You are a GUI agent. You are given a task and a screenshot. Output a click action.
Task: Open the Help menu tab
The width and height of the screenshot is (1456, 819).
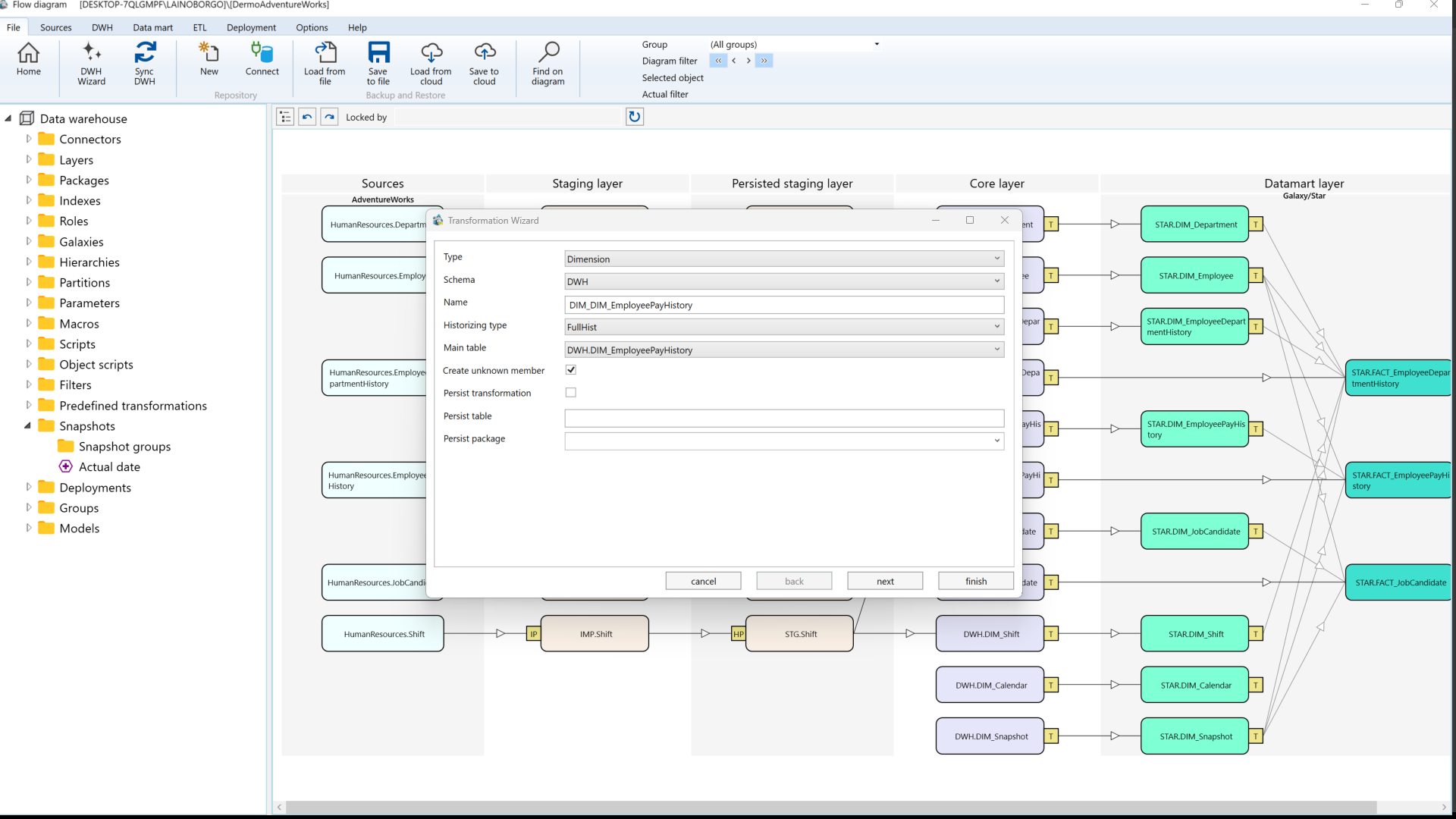coord(357,27)
